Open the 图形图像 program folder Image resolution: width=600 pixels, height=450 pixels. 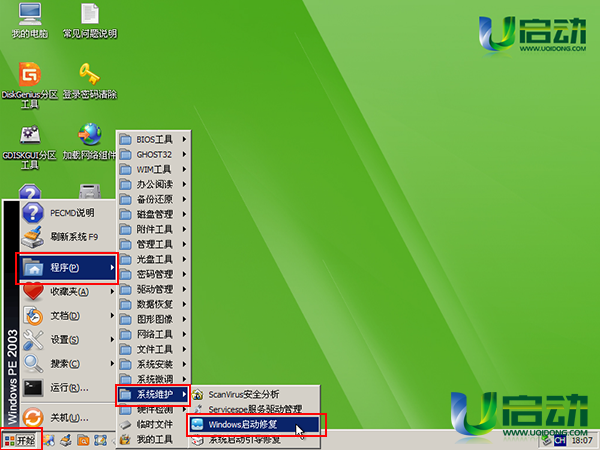[154, 319]
